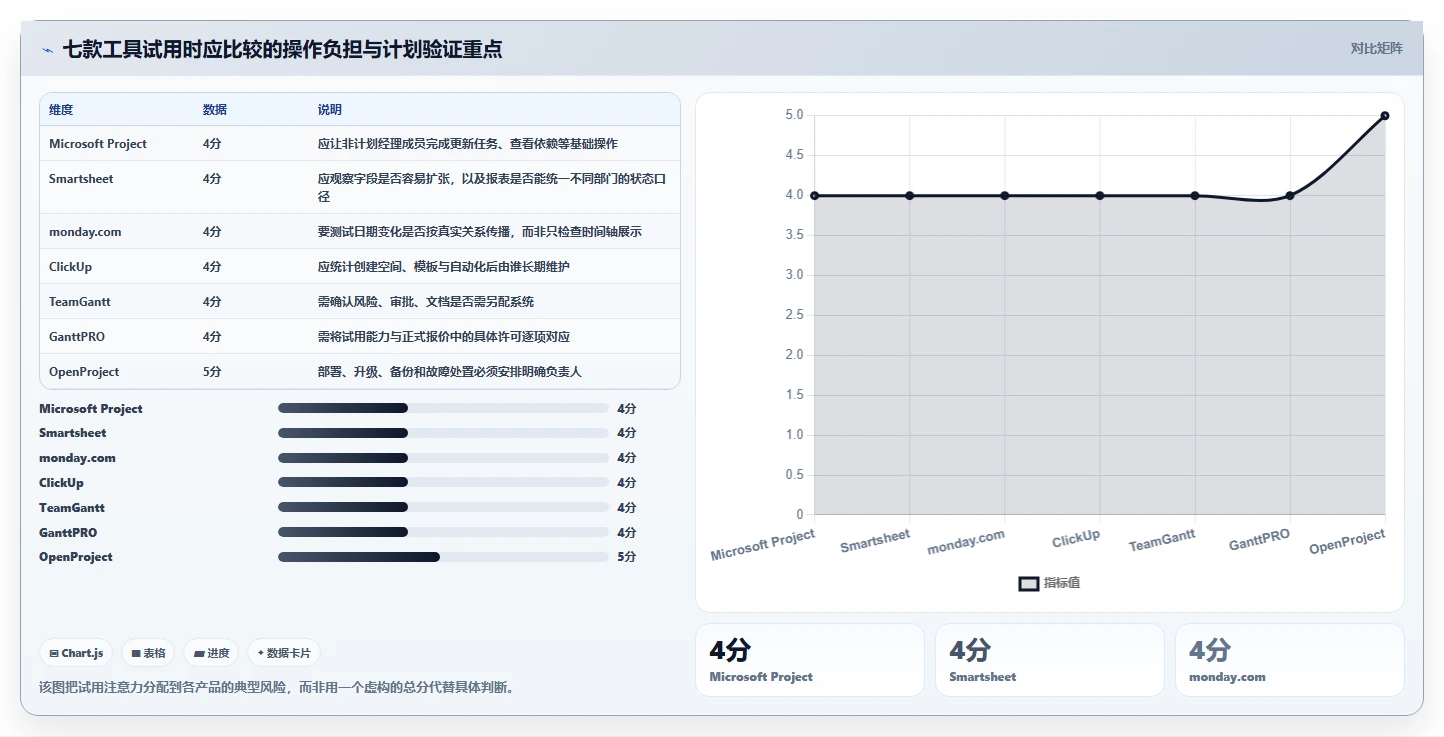Open the Microsoft Project 4分 data card

tap(810, 660)
